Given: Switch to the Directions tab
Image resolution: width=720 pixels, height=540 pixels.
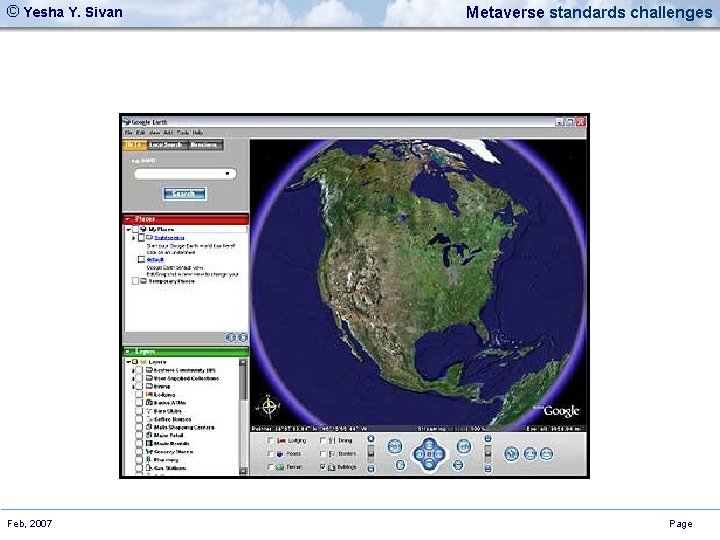Looking at the screenshot, I should [204, 145].
